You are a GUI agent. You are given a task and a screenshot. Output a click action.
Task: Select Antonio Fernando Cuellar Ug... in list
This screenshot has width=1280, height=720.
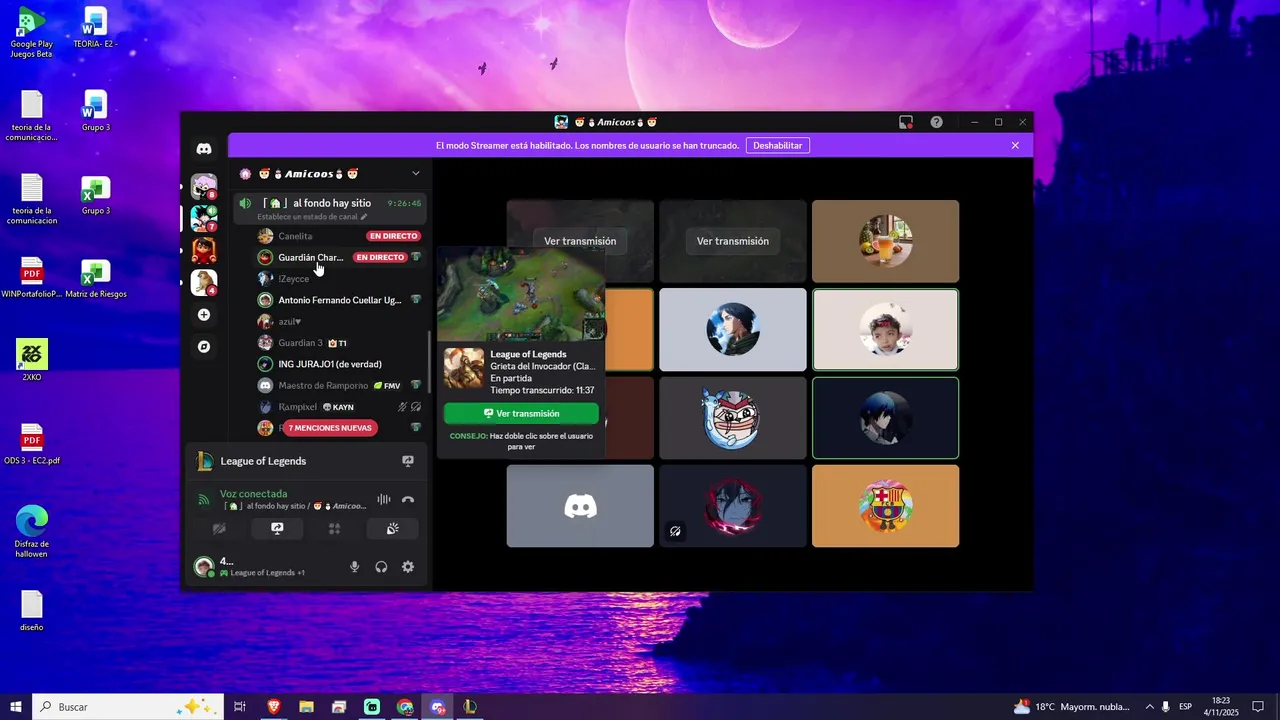339,300
